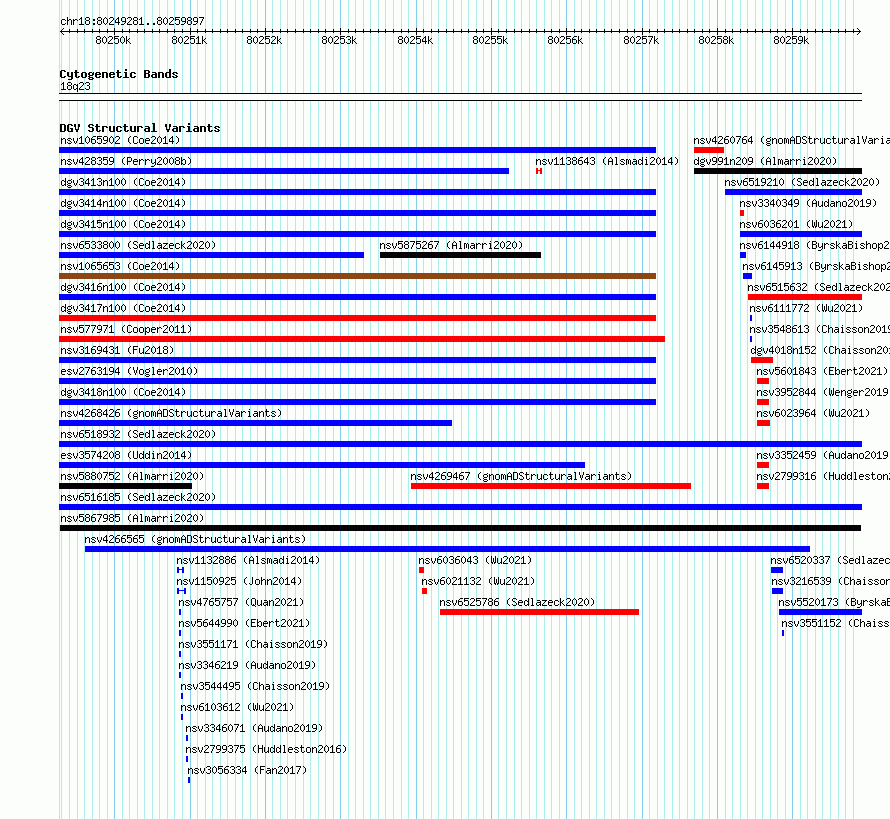Click the black bar of dgv991n209 (Almarri2020)
The height and width of the screenshot is (819, 890).
pos(778,171)
